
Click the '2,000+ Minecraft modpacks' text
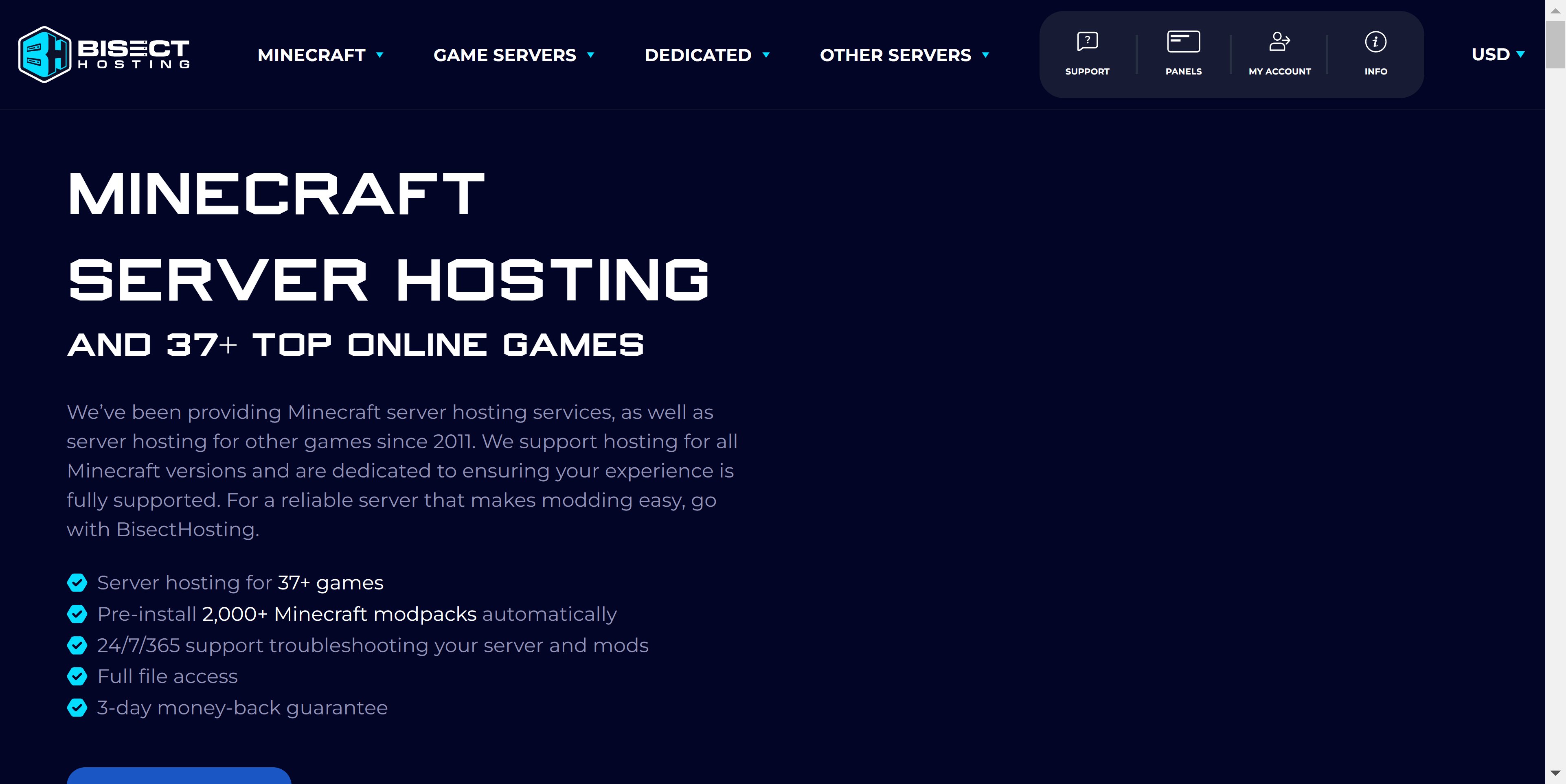point(339,614)
